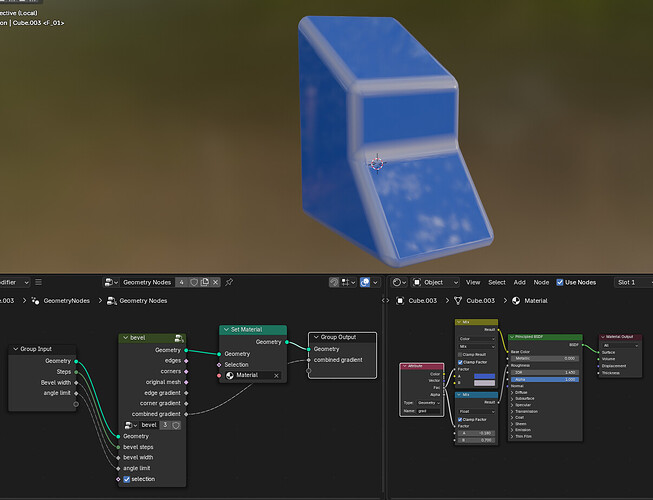The width and height of the screenshot is (653, 500).
Task: Open the Slot 1 material slot dropdown
Action: 633,282
